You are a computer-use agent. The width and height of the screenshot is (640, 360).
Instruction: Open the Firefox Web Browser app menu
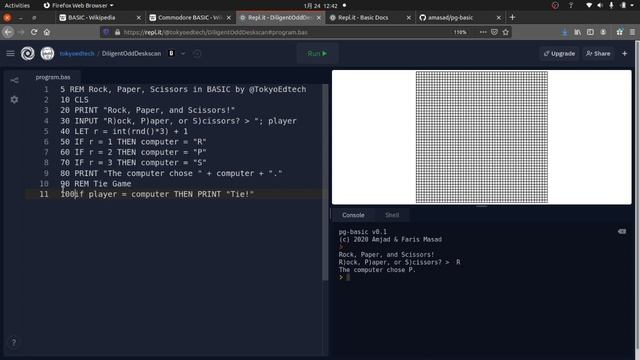tap(79, 5)
